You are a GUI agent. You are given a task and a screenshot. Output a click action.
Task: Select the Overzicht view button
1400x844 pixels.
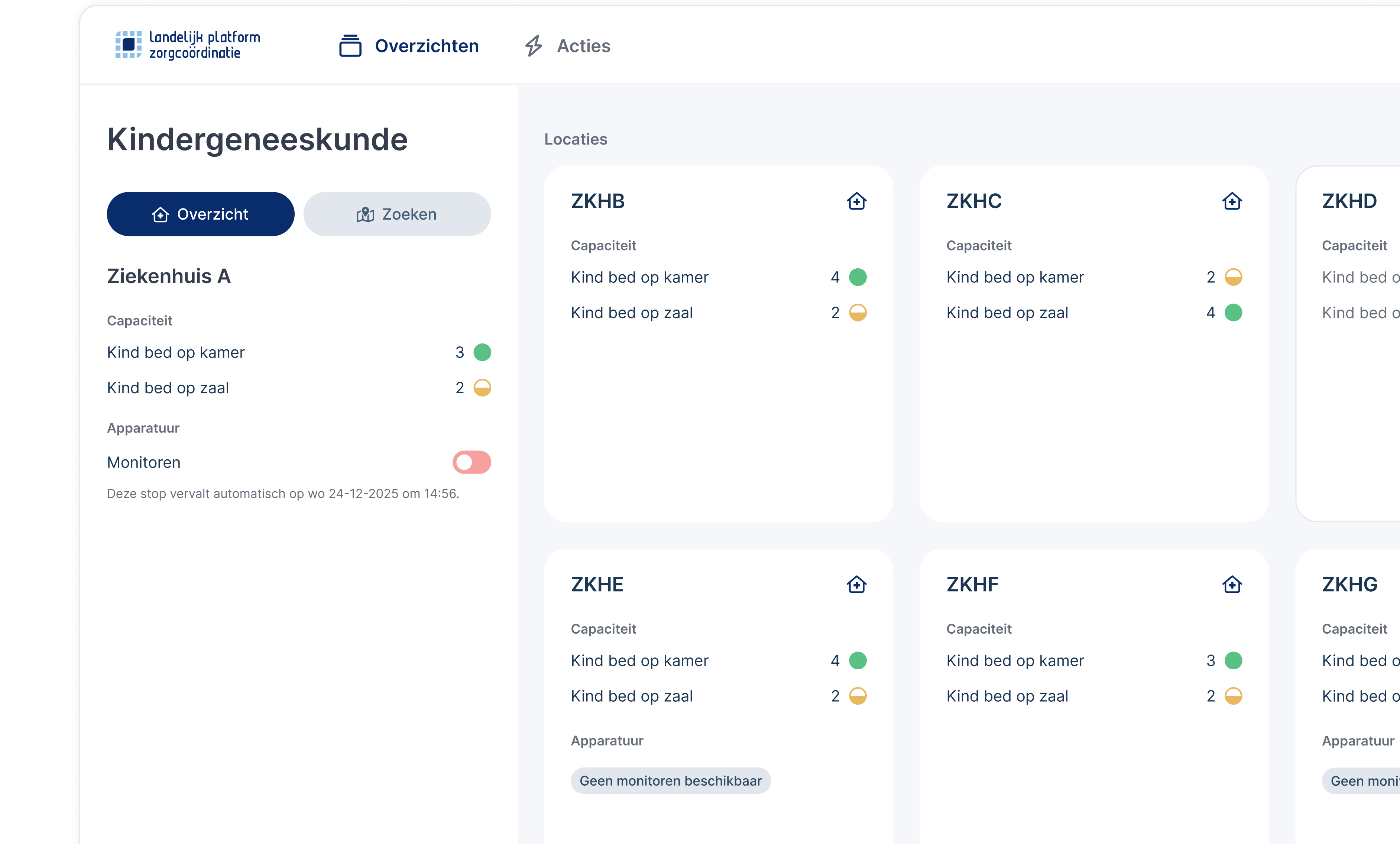201,214
